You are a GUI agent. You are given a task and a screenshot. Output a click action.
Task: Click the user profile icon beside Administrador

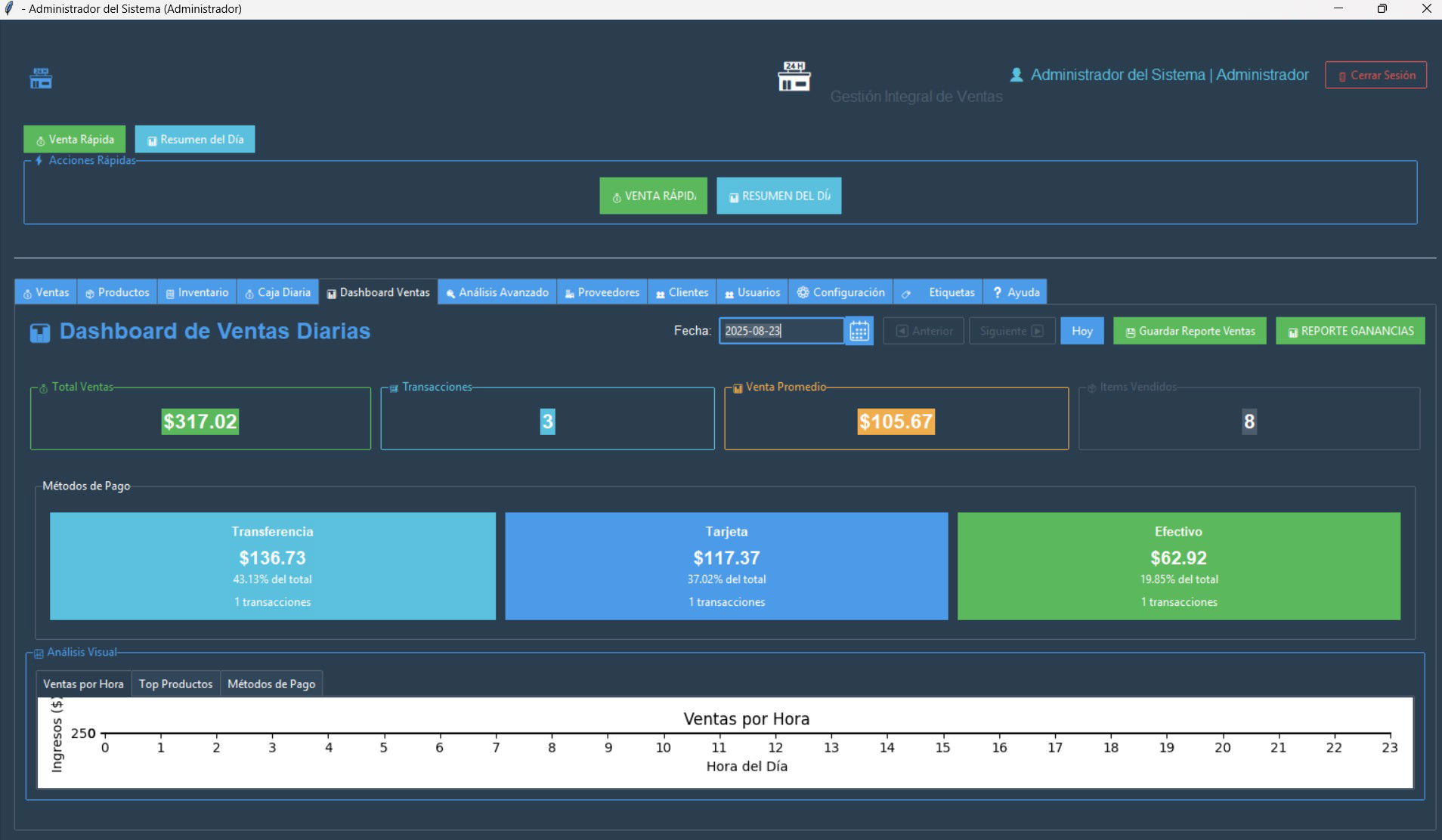coord(1017,75)
